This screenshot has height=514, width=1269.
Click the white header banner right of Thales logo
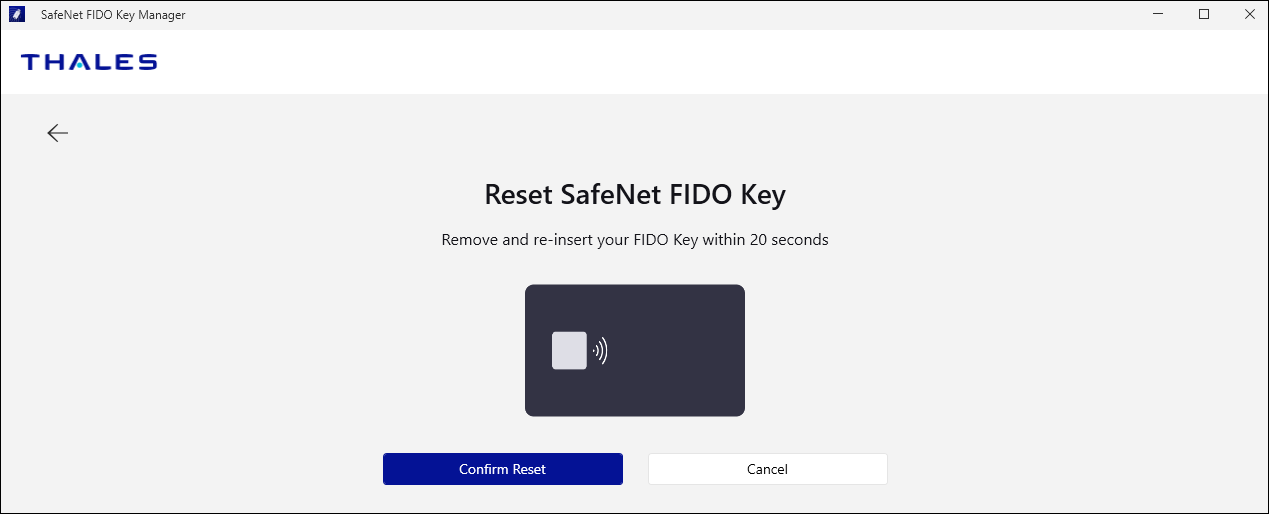[x=700, y=62]
